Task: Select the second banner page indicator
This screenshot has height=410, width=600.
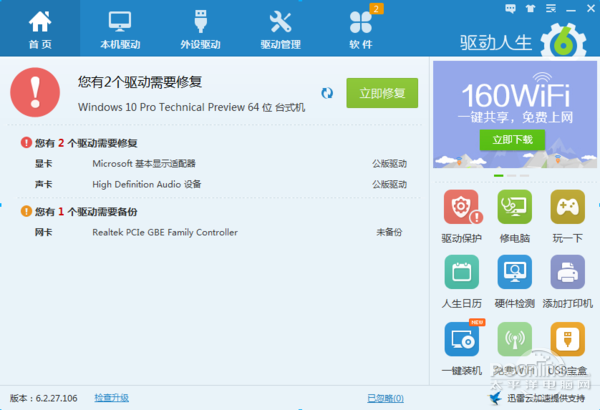Action: [512, 175]
